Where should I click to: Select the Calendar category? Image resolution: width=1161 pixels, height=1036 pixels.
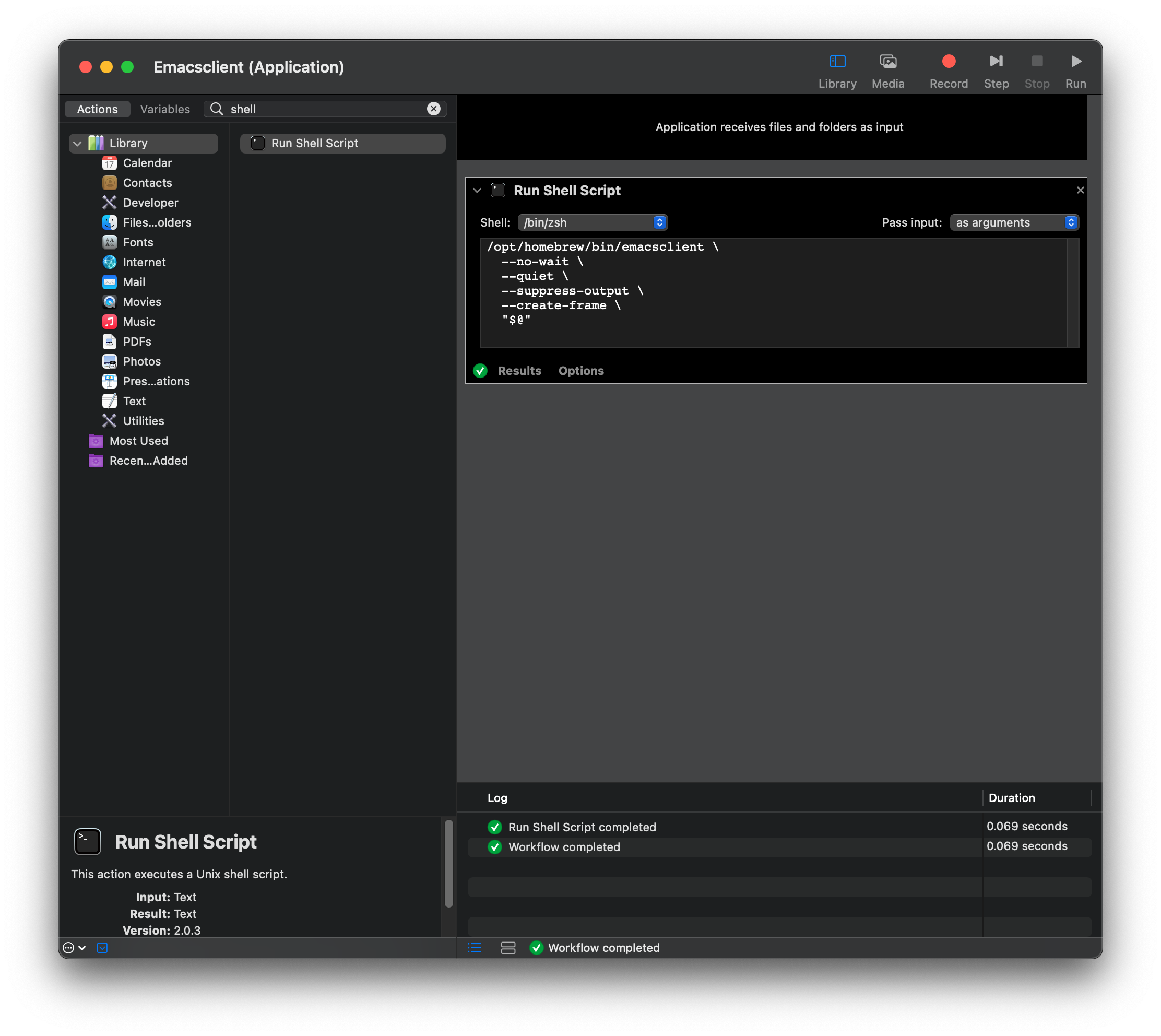tap(147, 163)
